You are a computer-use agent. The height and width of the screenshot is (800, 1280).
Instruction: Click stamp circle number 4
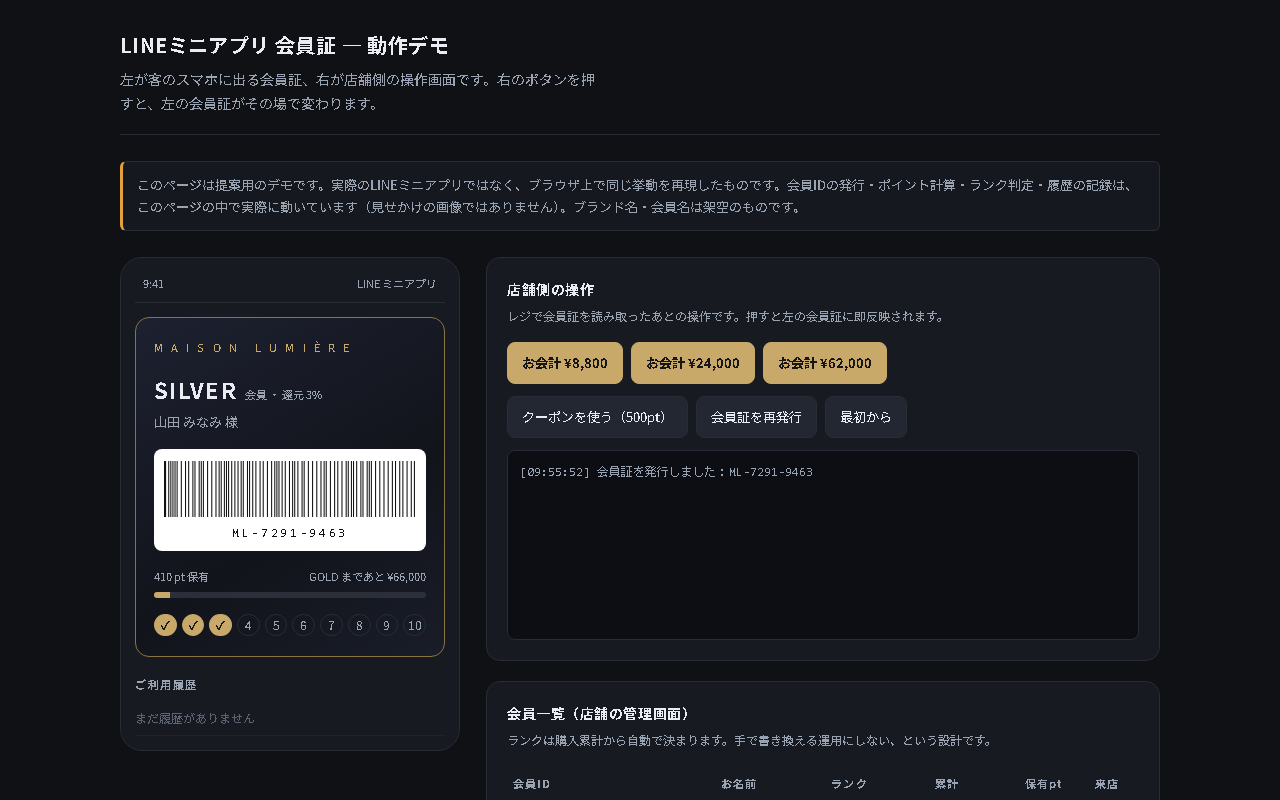point(248,625)
